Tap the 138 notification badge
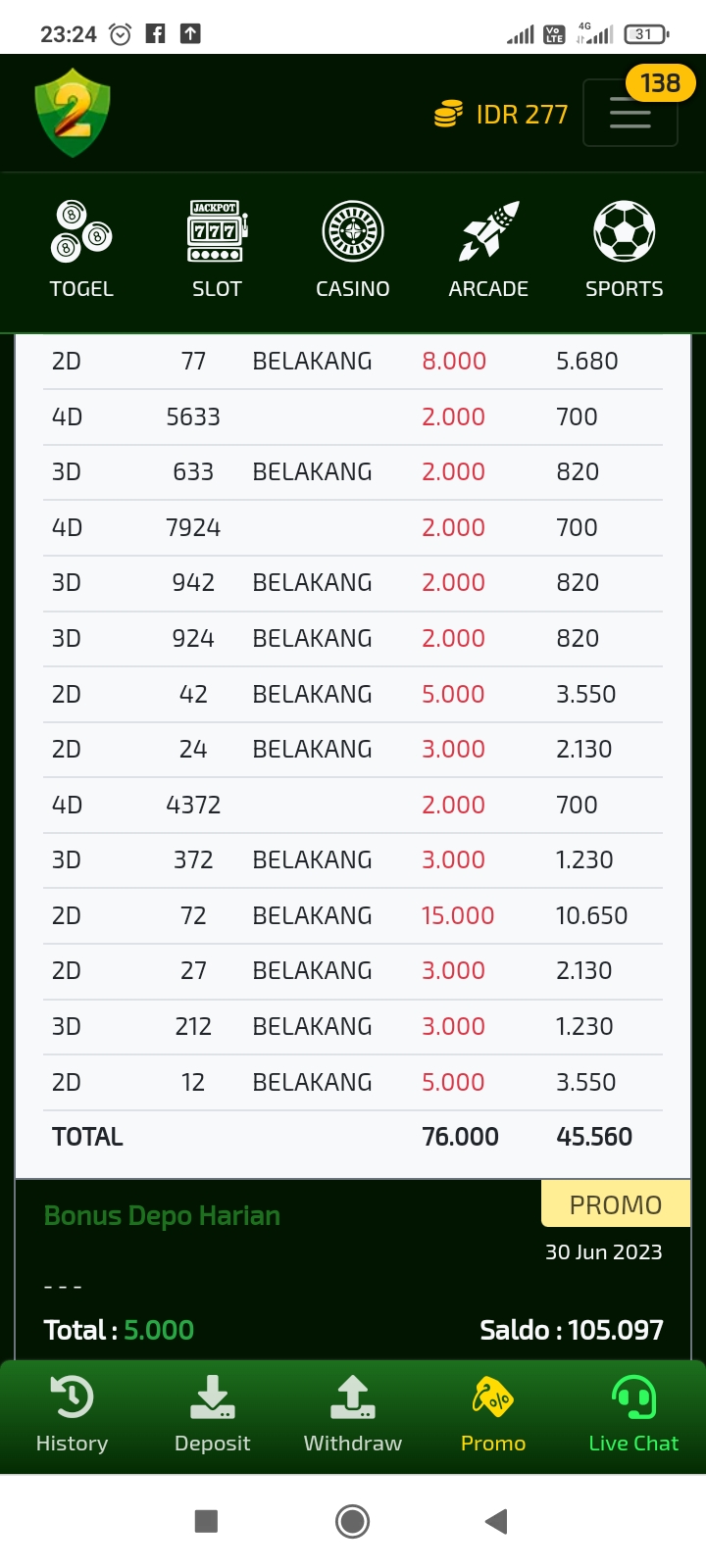706x1568 pixels. (x=660, y=83)
